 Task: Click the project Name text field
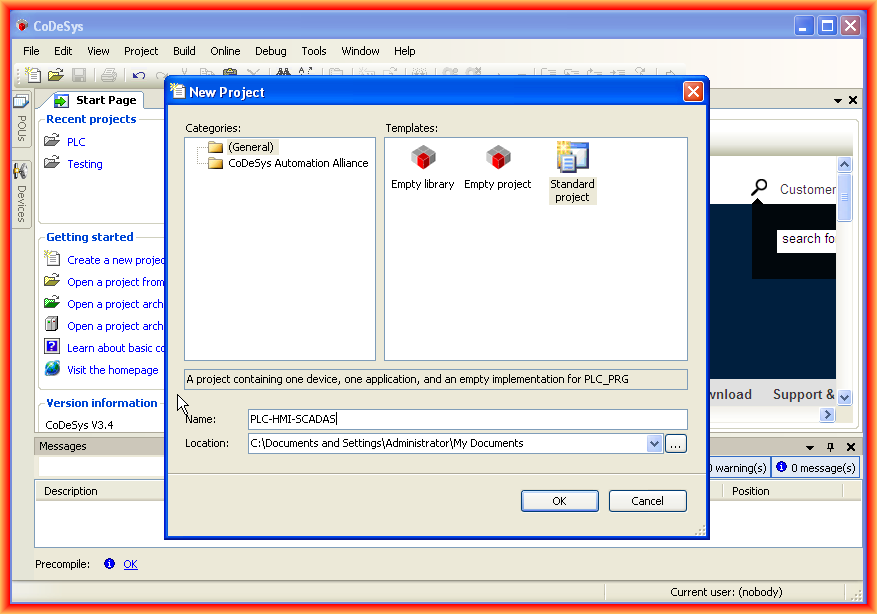[x=467, y=420]
